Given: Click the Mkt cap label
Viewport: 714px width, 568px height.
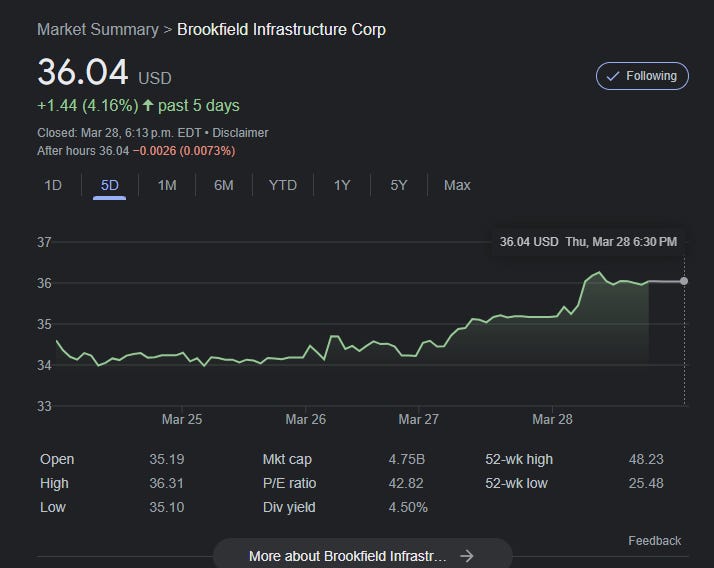Looking at the screenshot, I should (x=287, y=459).
